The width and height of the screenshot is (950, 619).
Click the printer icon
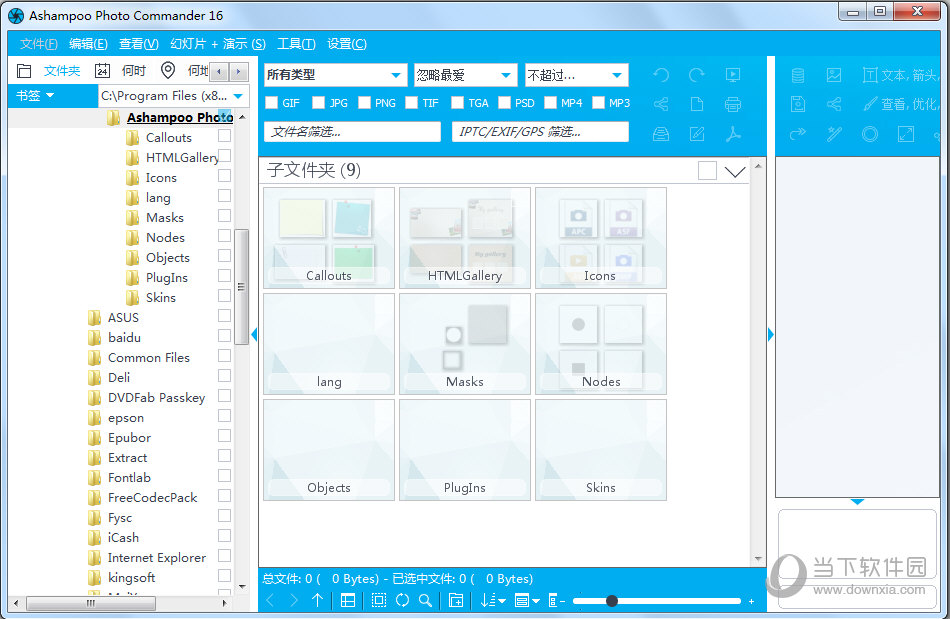click(733, 104)
